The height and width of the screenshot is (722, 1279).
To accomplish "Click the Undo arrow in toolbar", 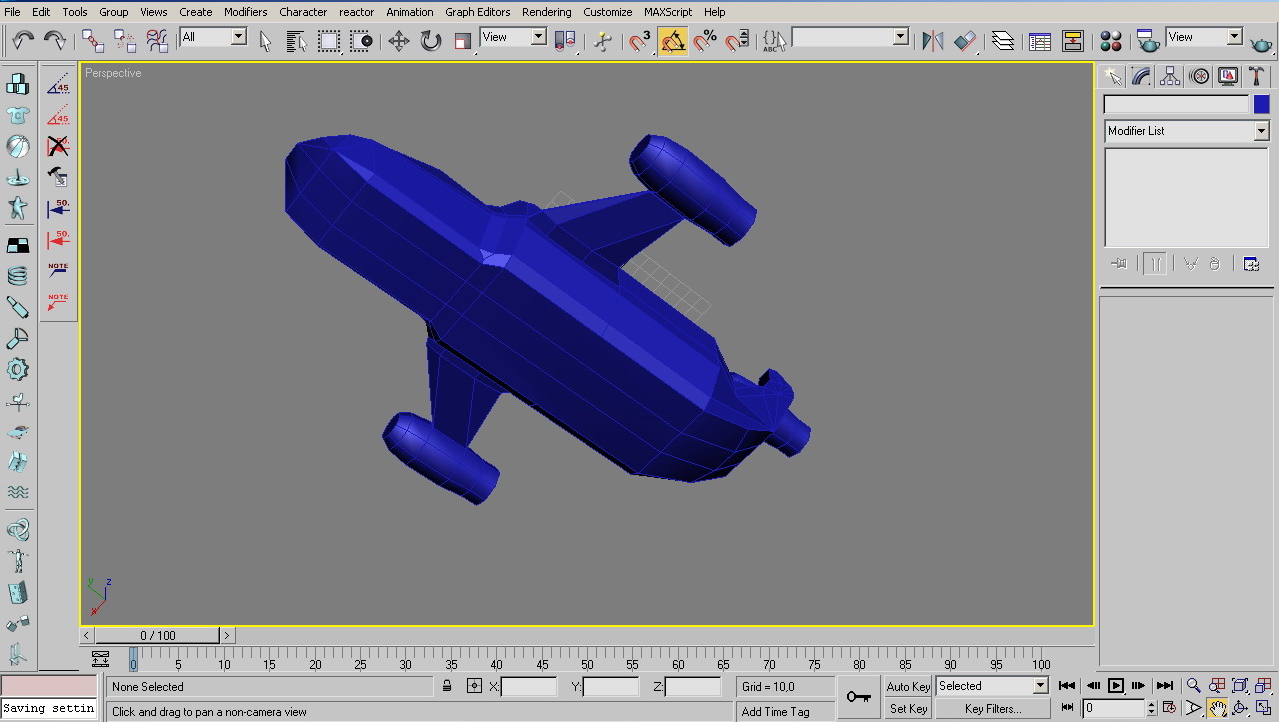I will [x=22, y=41].
